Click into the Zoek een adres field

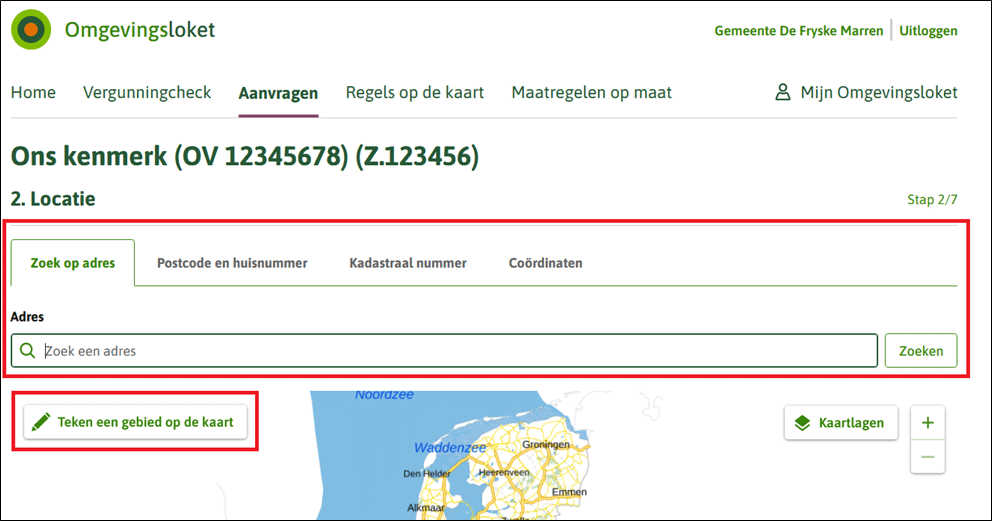tap(444, 351)
